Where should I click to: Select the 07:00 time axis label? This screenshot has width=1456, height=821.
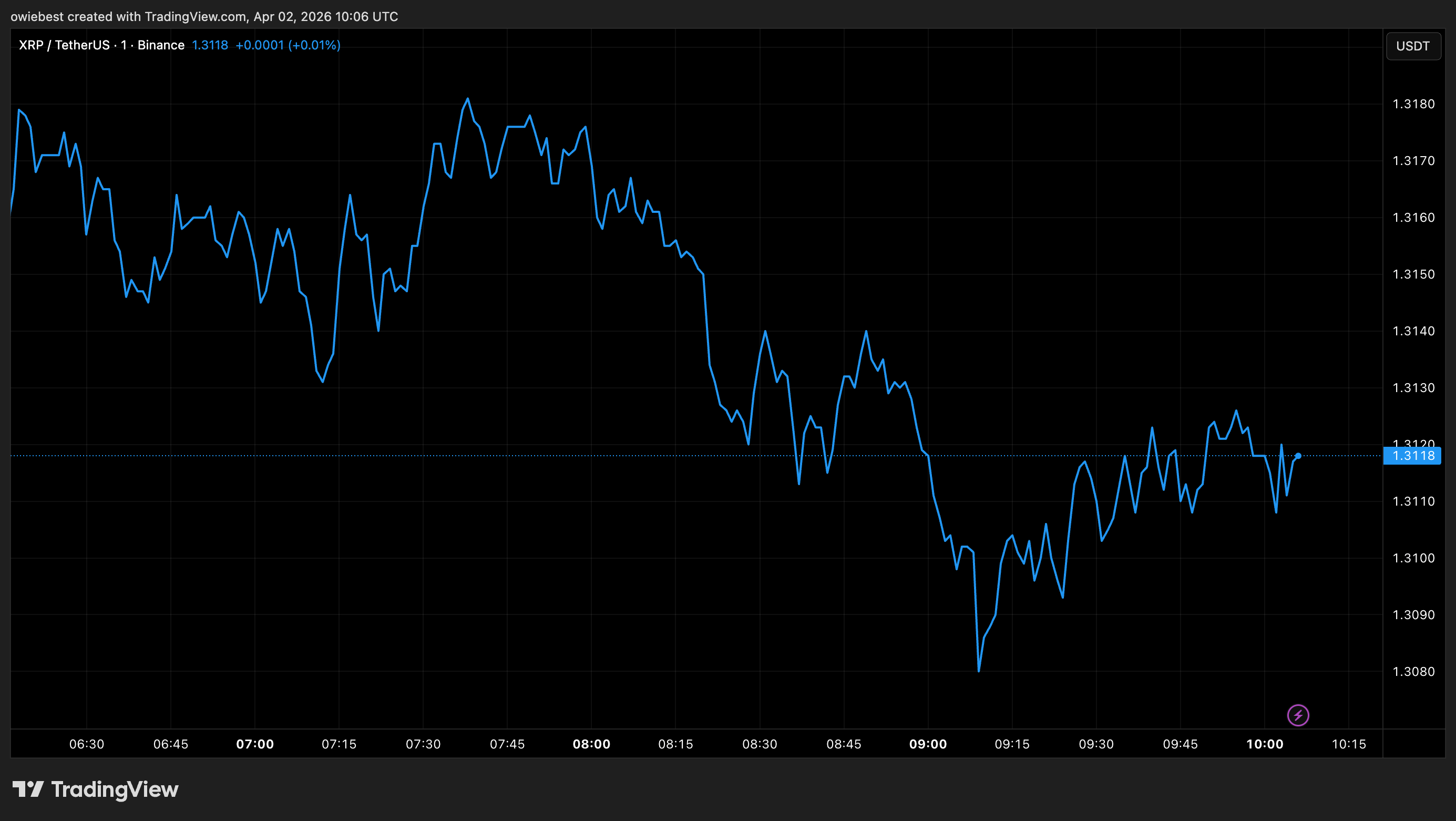255,744
